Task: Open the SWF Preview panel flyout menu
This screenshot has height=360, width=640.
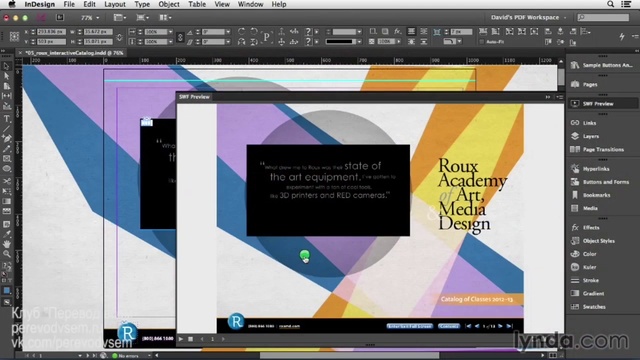Action: click(x=560, y=97)
